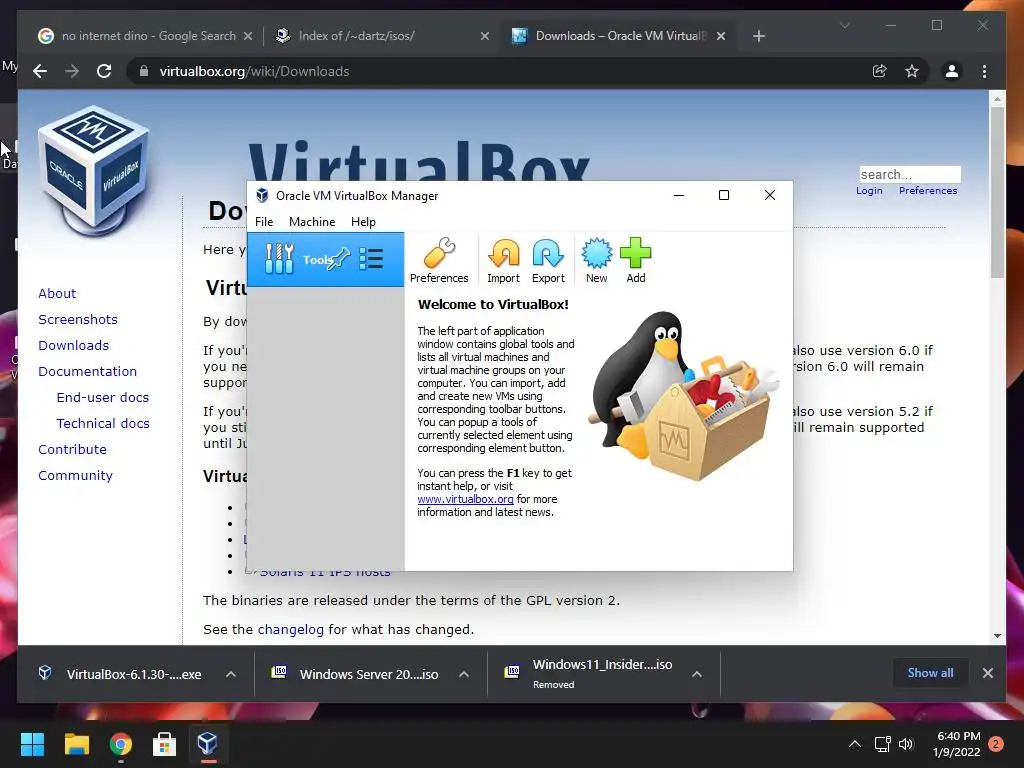The height and width of the screenshot is (768, 1024).
Task: Click the Login link on the website
Action: point(869,191)
